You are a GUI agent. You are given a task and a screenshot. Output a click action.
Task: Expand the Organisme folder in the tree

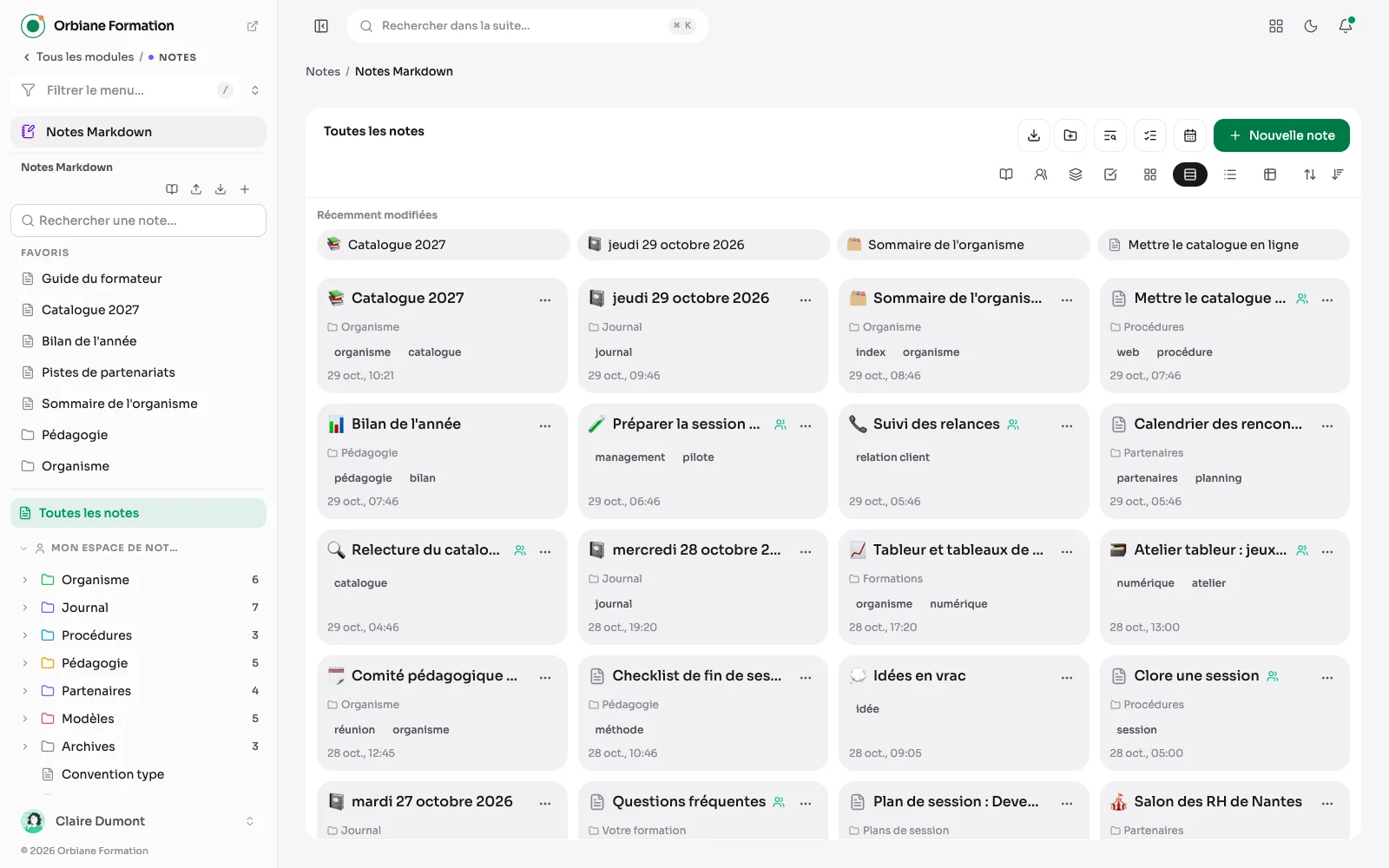25,580
